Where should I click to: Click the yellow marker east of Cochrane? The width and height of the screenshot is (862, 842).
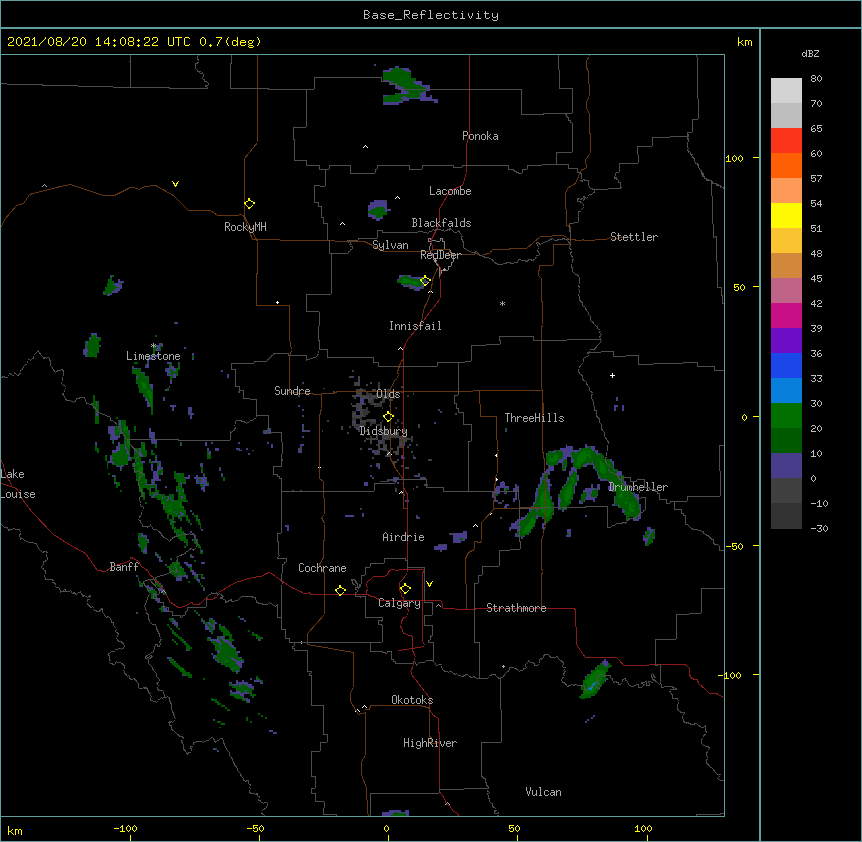point(340,590)
